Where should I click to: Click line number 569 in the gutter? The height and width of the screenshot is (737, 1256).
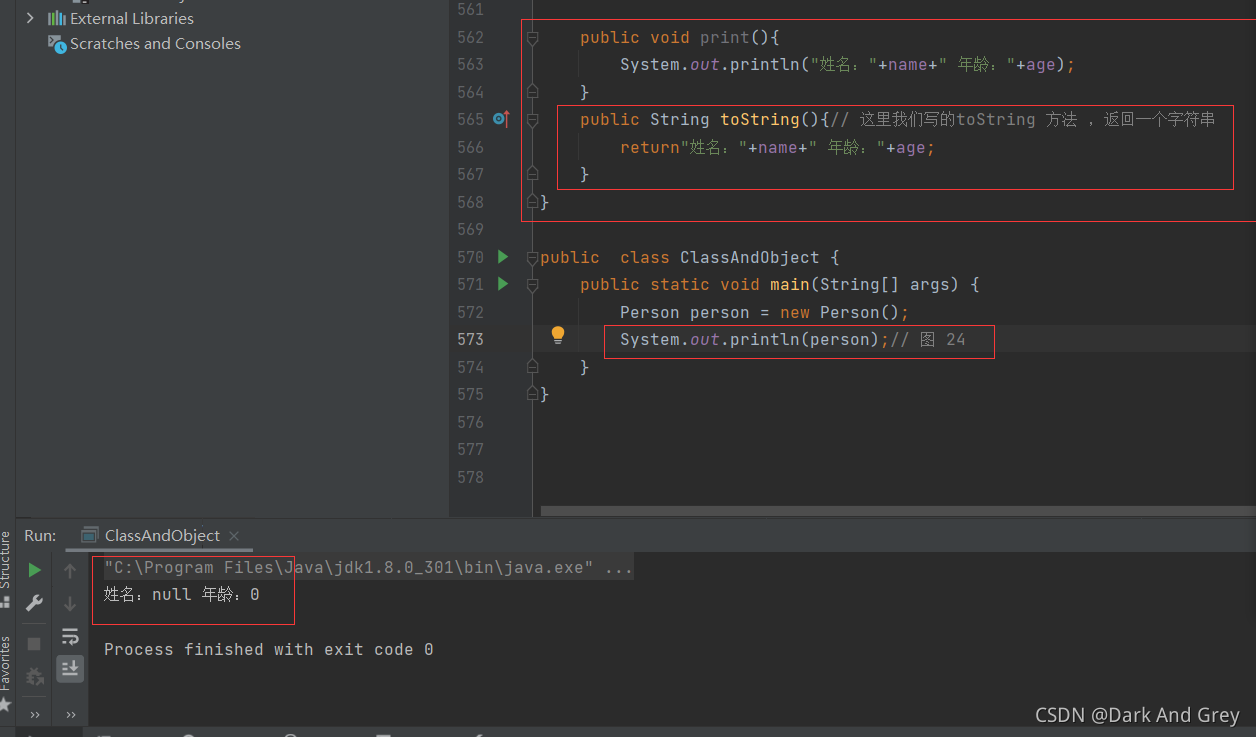tap(470, 230)
